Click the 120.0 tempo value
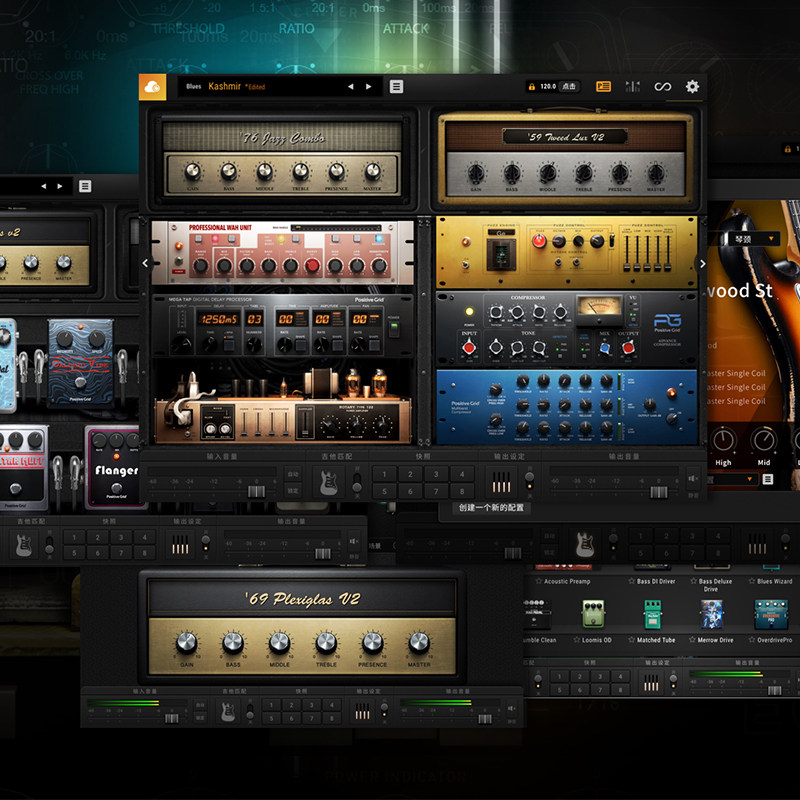The image size is (800, 800). coord(548,87)
